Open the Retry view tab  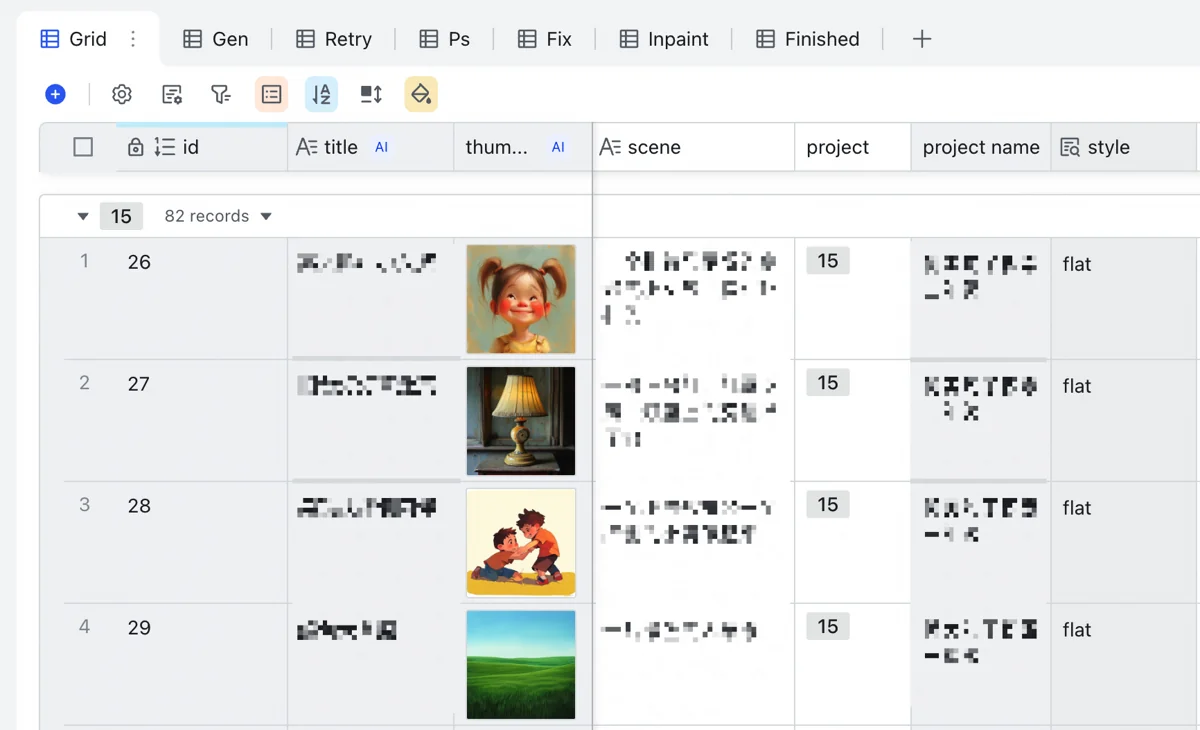[x=334, y=39]
